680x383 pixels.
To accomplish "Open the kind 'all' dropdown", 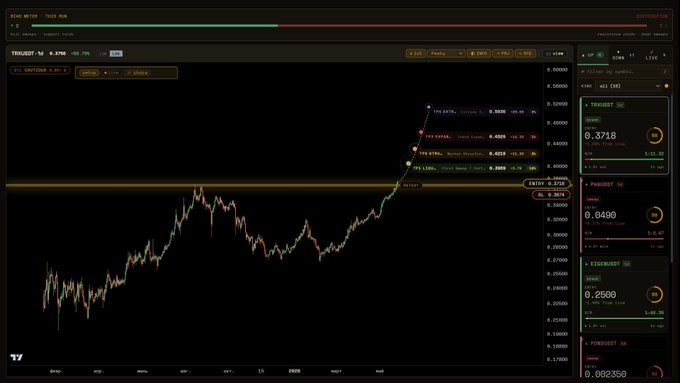I will pyautogui.click(x=628, y=86).
